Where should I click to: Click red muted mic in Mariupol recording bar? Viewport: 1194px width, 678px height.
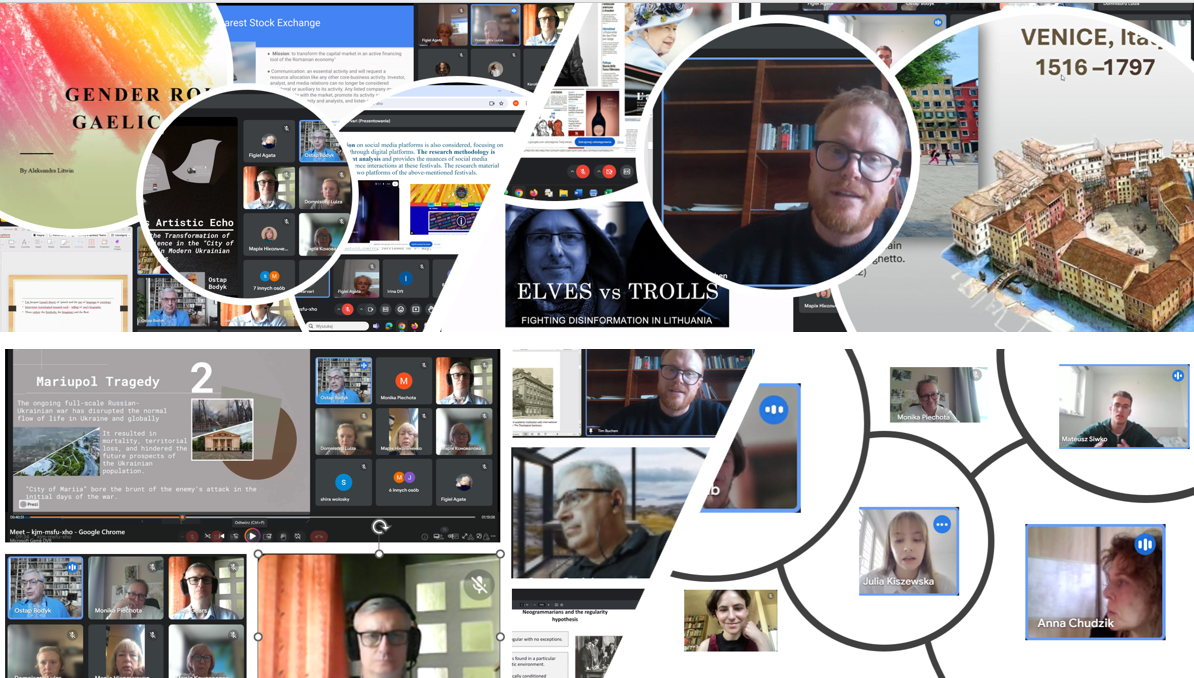(x=192, y=536)
